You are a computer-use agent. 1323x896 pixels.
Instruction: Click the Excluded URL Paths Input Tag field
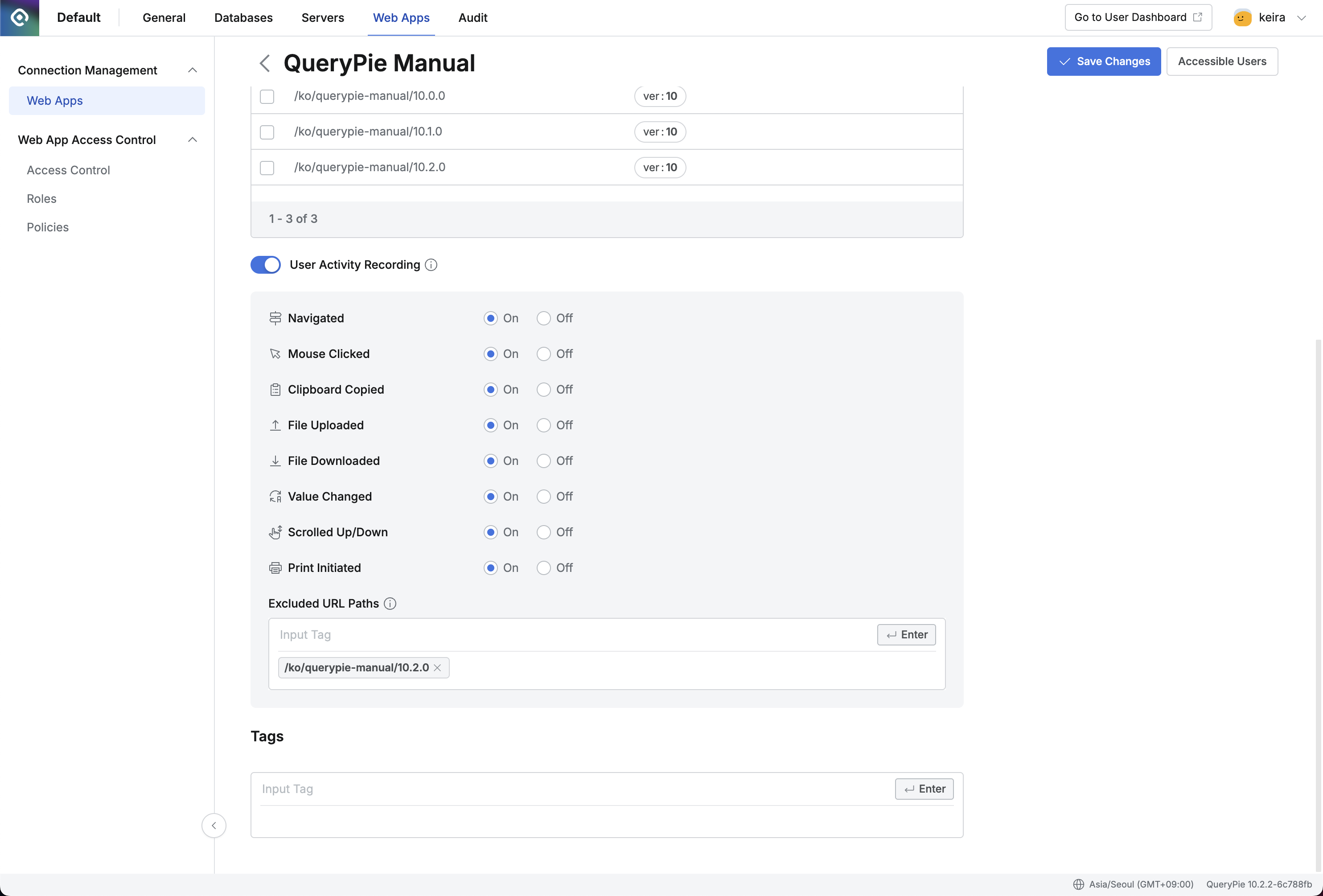(575, 635)
